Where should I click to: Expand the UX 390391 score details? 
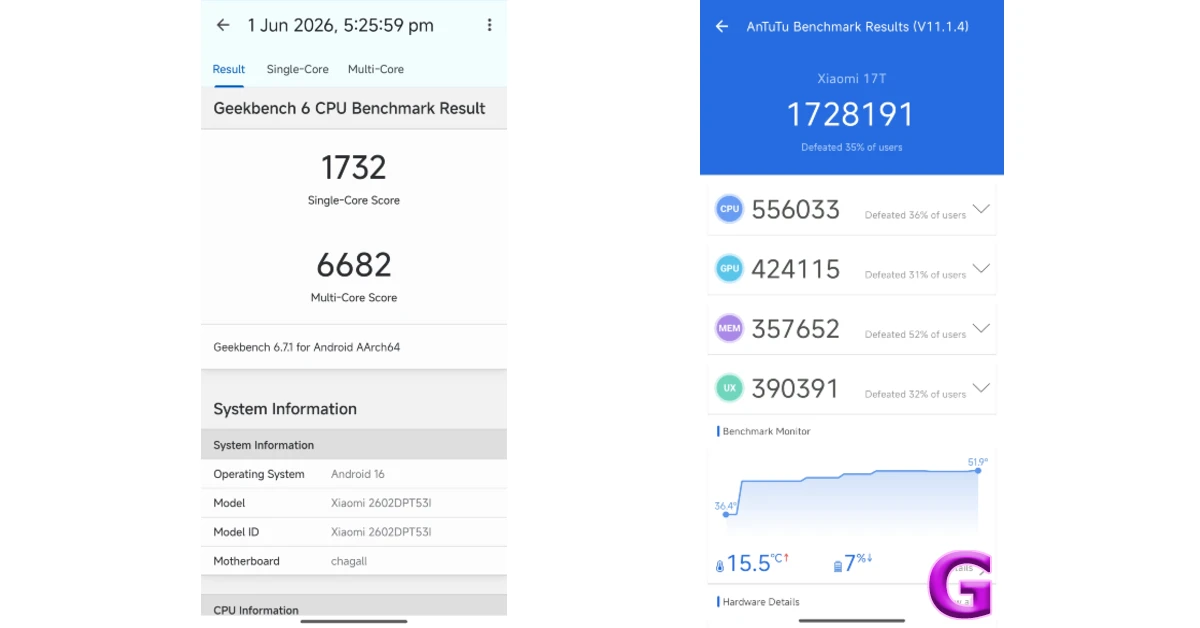(981, 388)
